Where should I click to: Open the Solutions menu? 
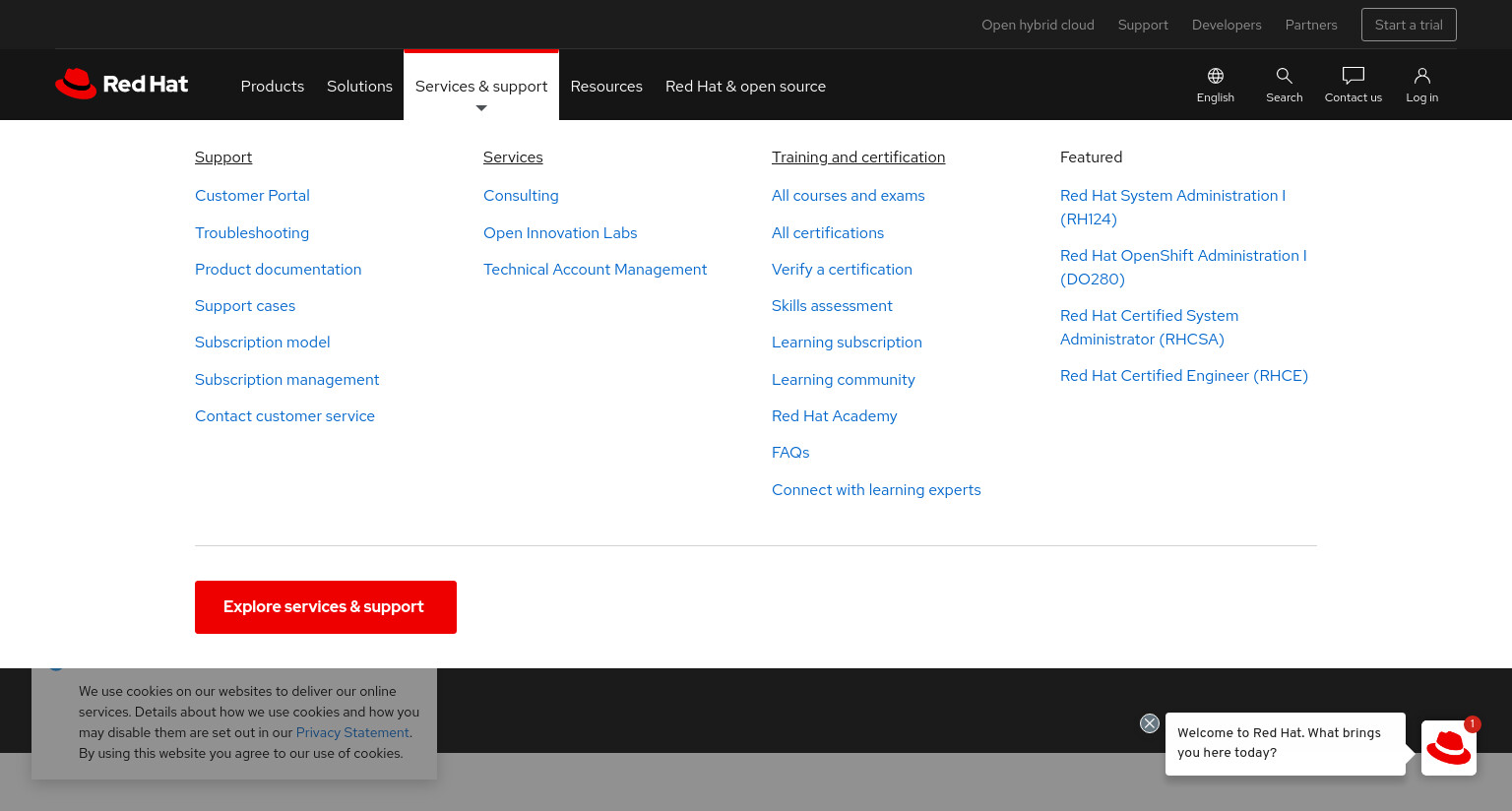(359, 86)
